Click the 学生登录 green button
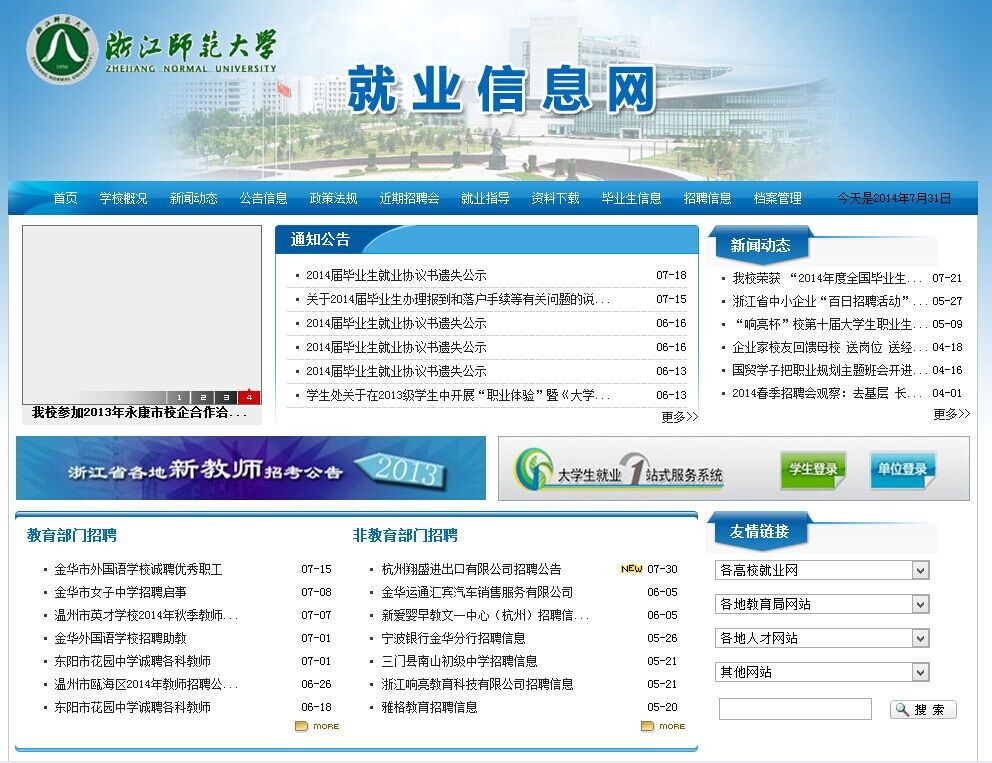Screen dimensions: 992x763 click(813, 469)
